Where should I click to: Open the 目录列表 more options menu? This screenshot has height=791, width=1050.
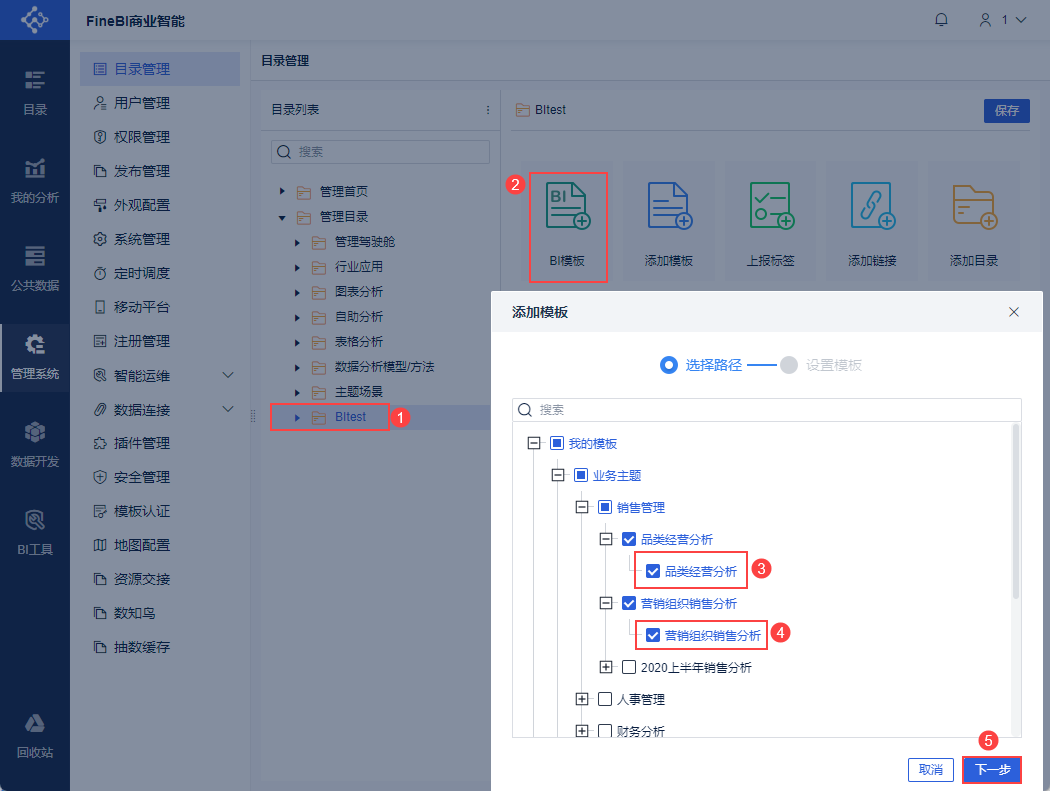click(x=488, y=110)
